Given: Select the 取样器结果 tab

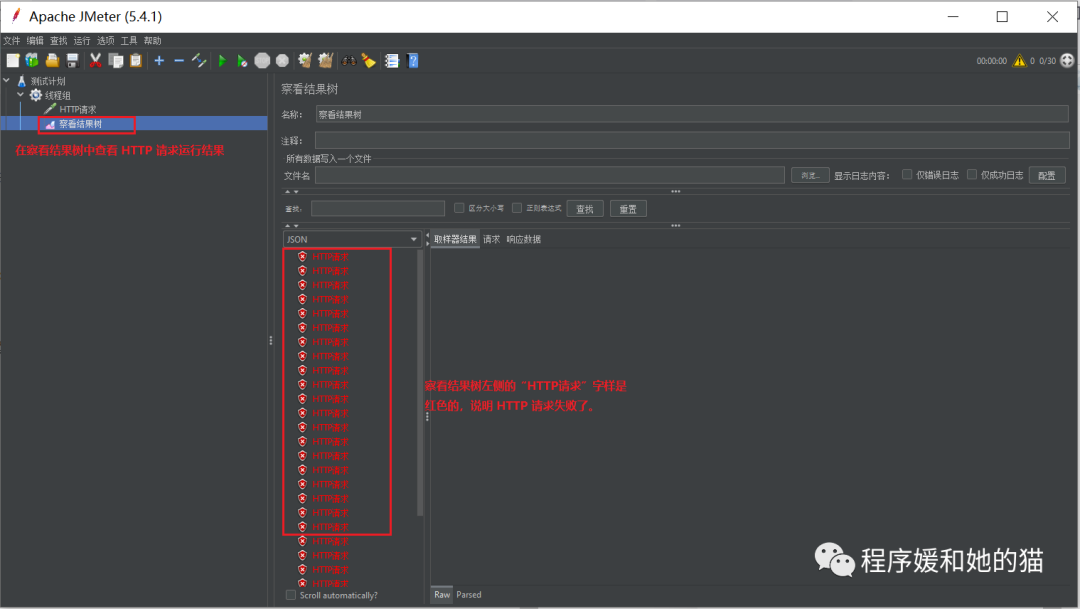Looking at the screenshot, I should (455, 239).
